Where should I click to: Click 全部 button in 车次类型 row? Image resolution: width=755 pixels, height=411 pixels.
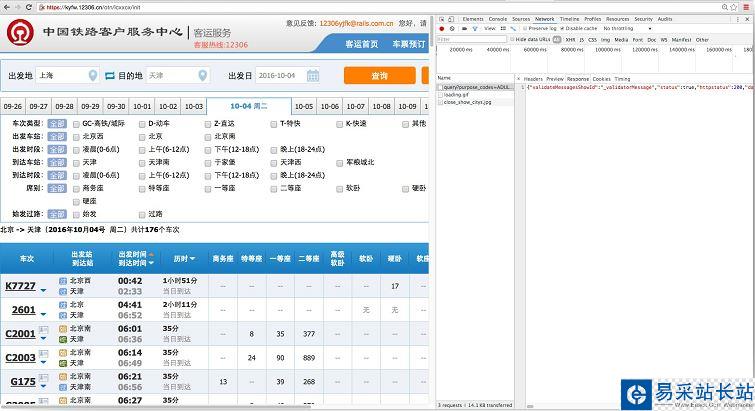point(57,124)
